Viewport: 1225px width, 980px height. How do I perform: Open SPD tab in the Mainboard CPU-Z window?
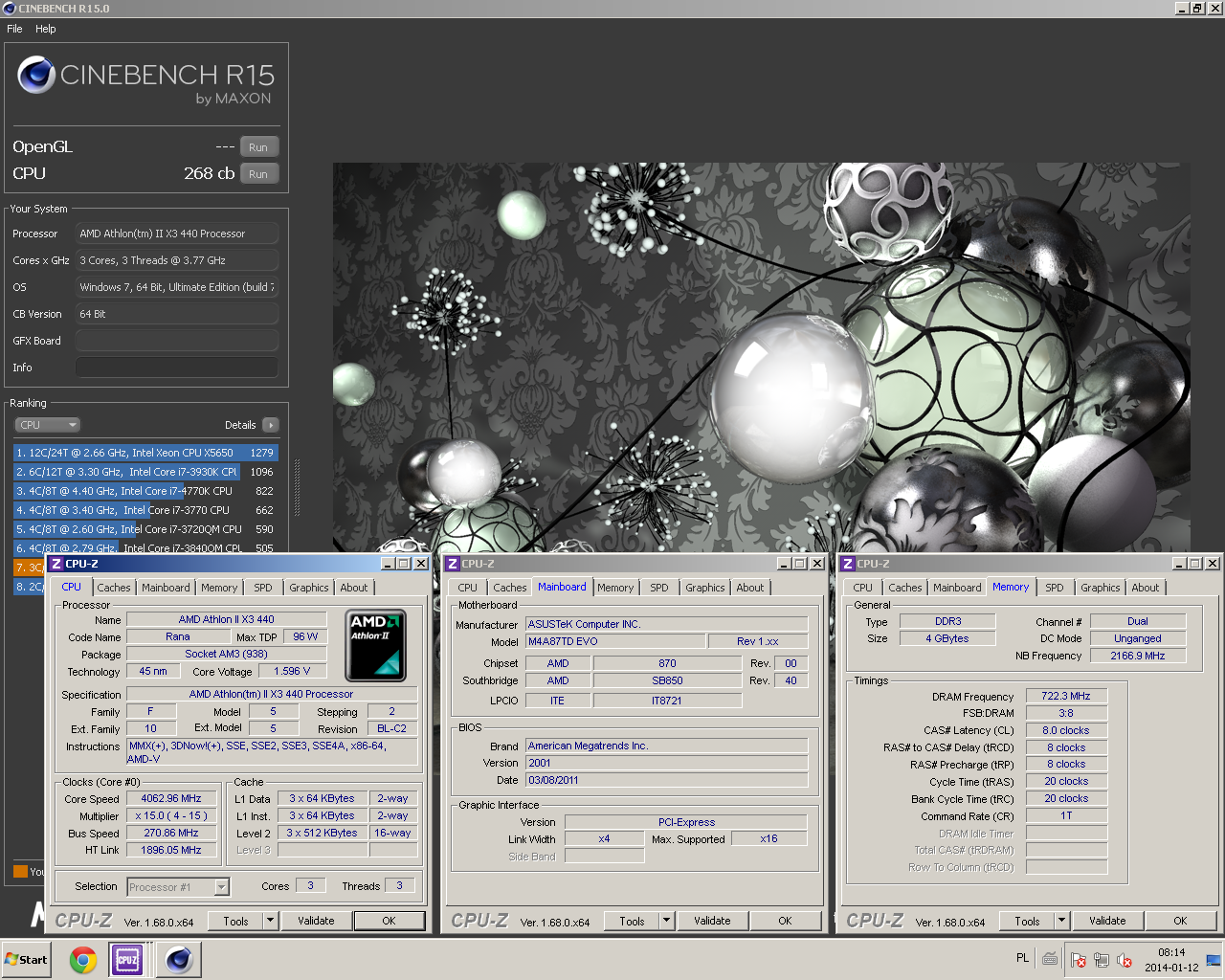click(659, 588)
